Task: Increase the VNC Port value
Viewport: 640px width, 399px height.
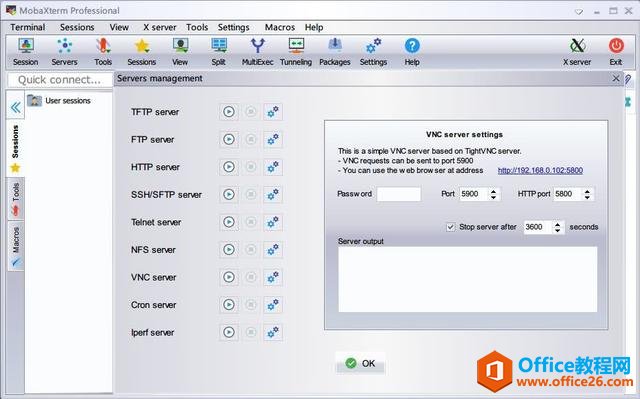Action: (x=493, y=191)
